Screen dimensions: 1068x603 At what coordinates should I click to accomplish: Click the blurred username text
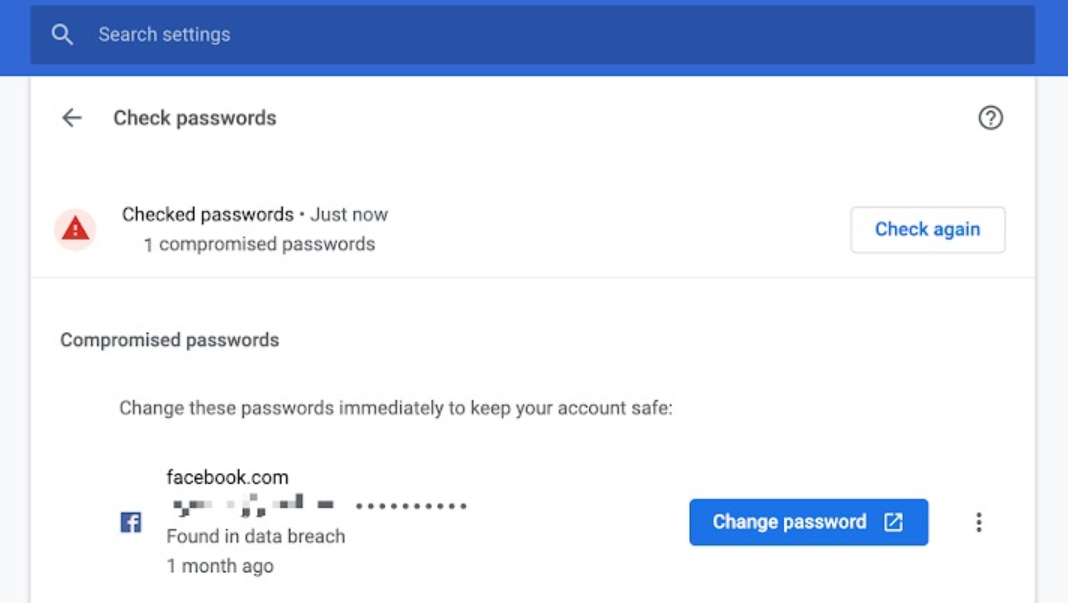click(252, 506)
